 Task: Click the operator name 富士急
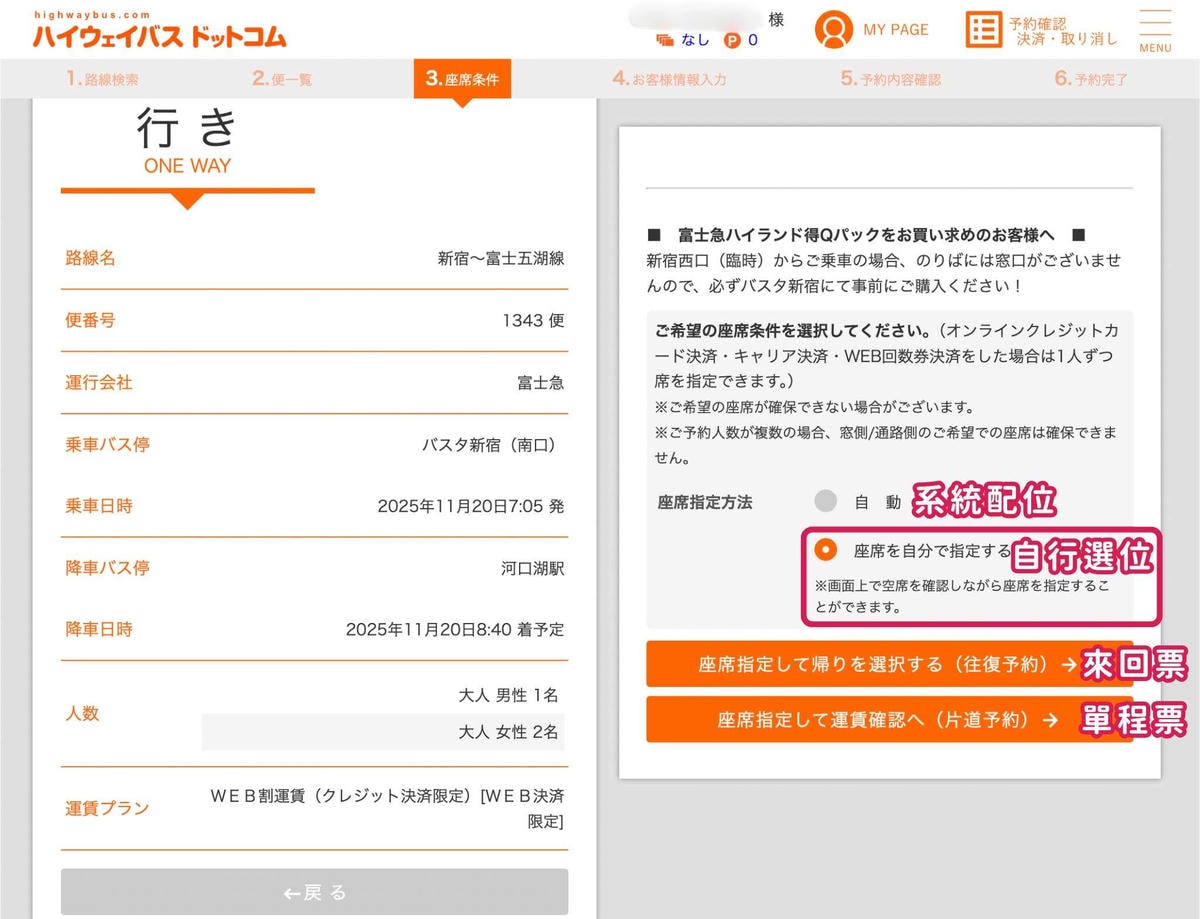[540, 382]
